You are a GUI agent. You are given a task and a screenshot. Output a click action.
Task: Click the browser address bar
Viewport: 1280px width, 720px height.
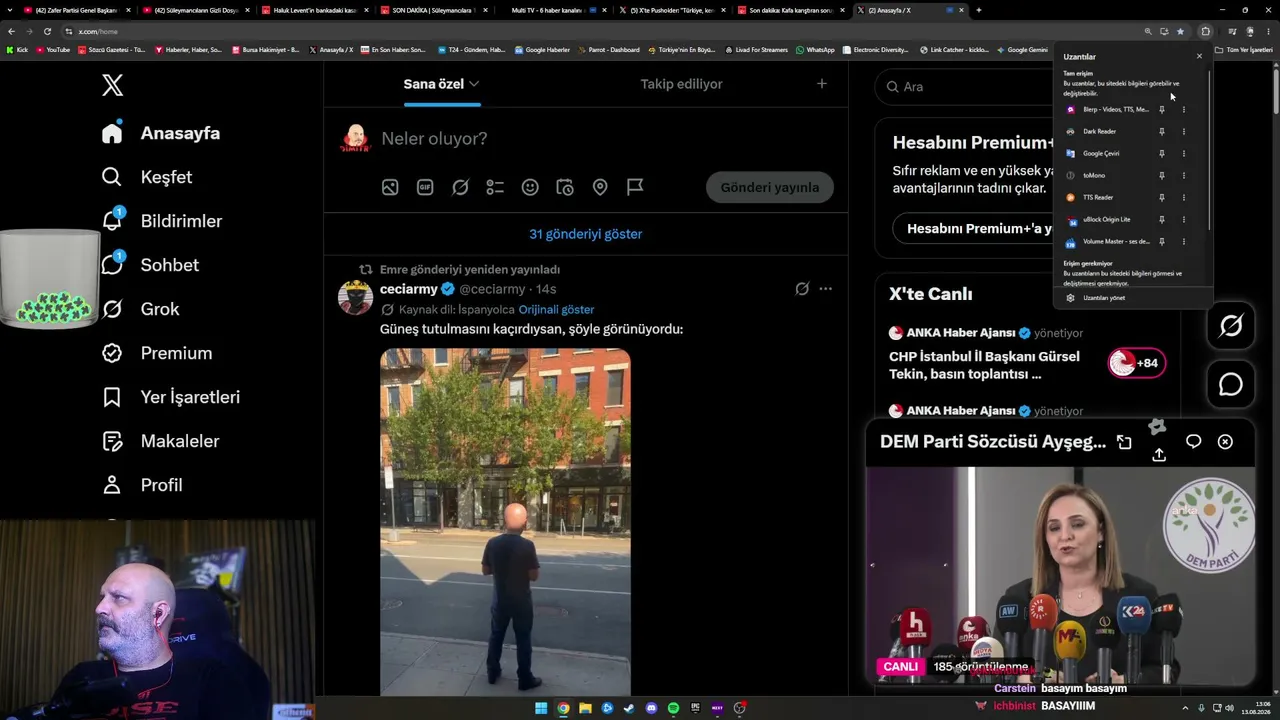[x=600, y=31]
